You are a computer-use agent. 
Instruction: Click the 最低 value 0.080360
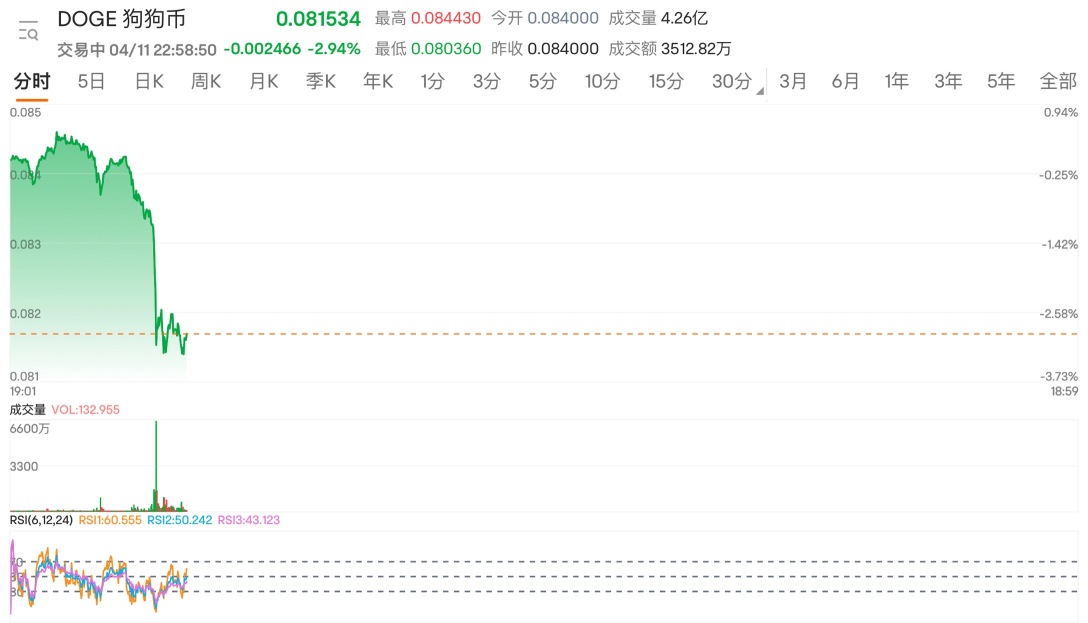coord(445,49)
